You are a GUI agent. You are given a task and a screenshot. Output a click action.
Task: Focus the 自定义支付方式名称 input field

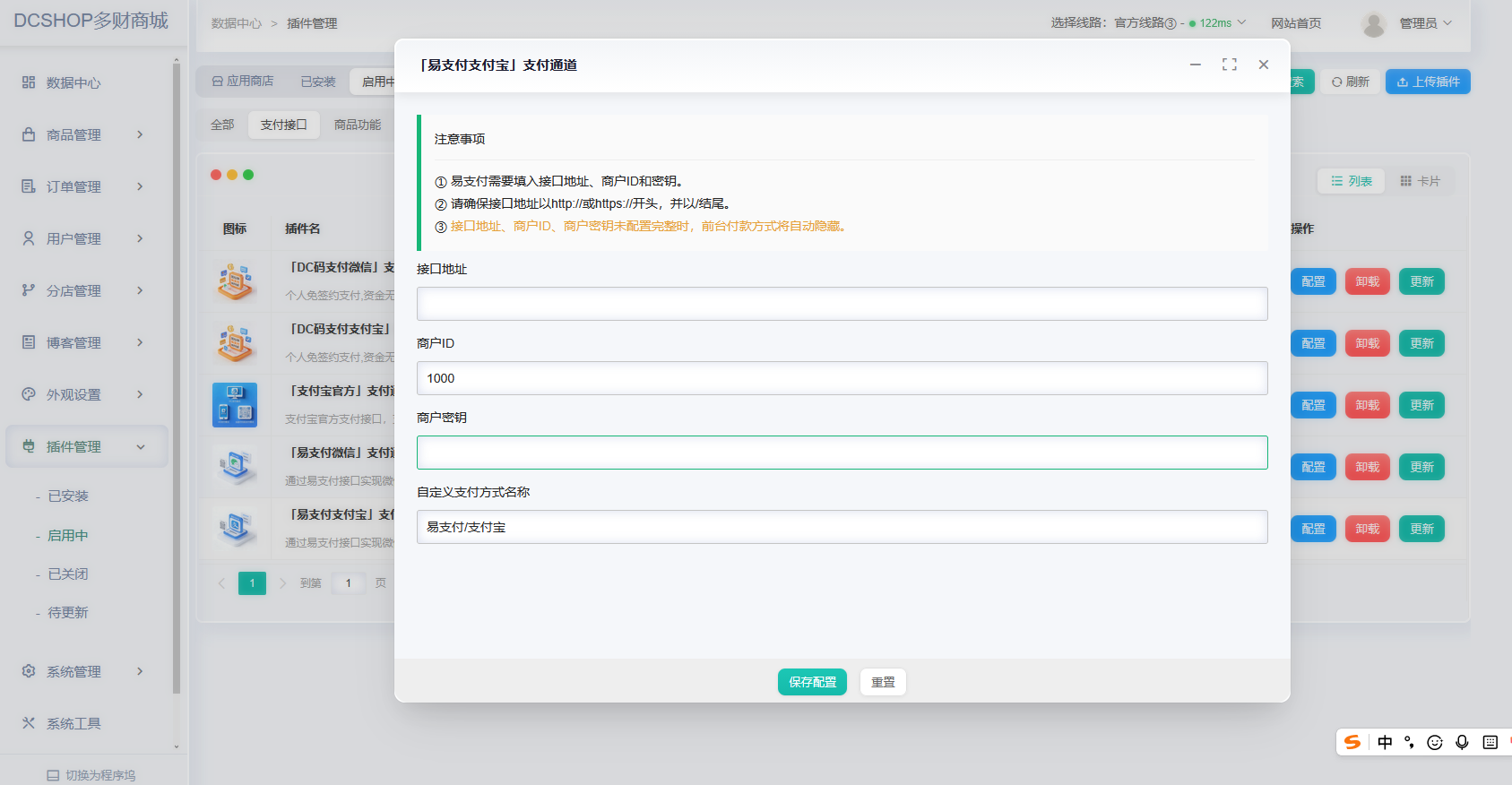(x=842, y=527)
